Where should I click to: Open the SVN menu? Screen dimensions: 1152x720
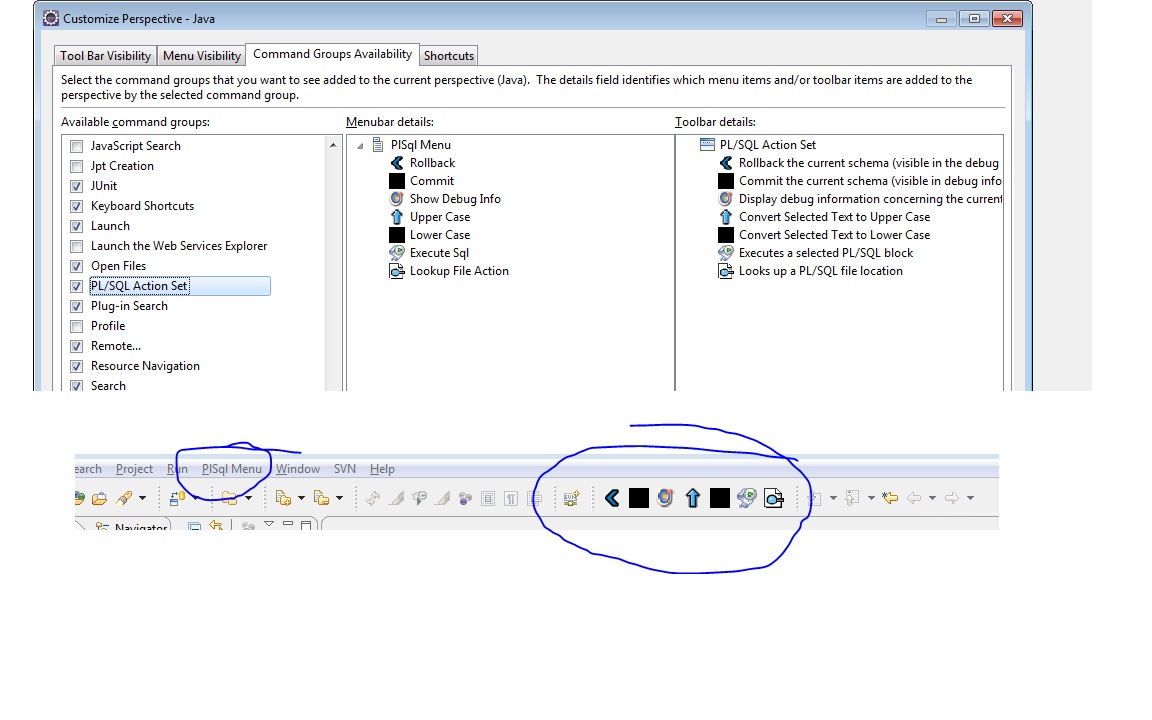click(x=345, y=469)
